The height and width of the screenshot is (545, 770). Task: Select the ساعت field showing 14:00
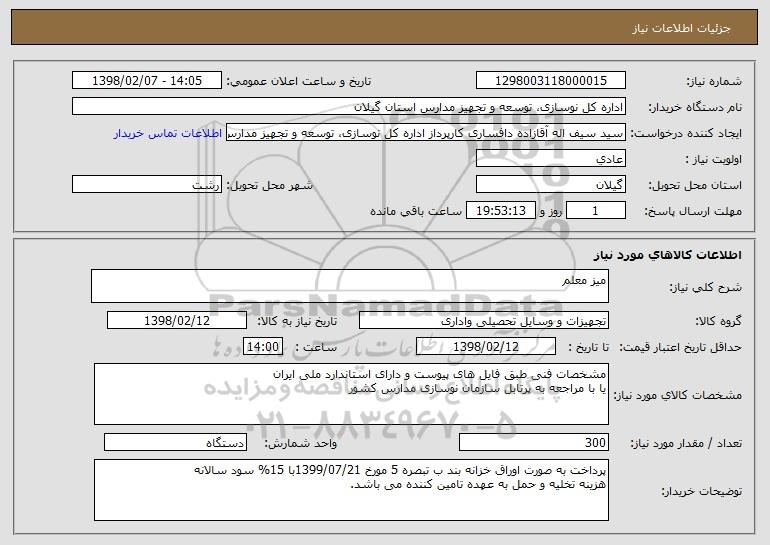point(263,347)
